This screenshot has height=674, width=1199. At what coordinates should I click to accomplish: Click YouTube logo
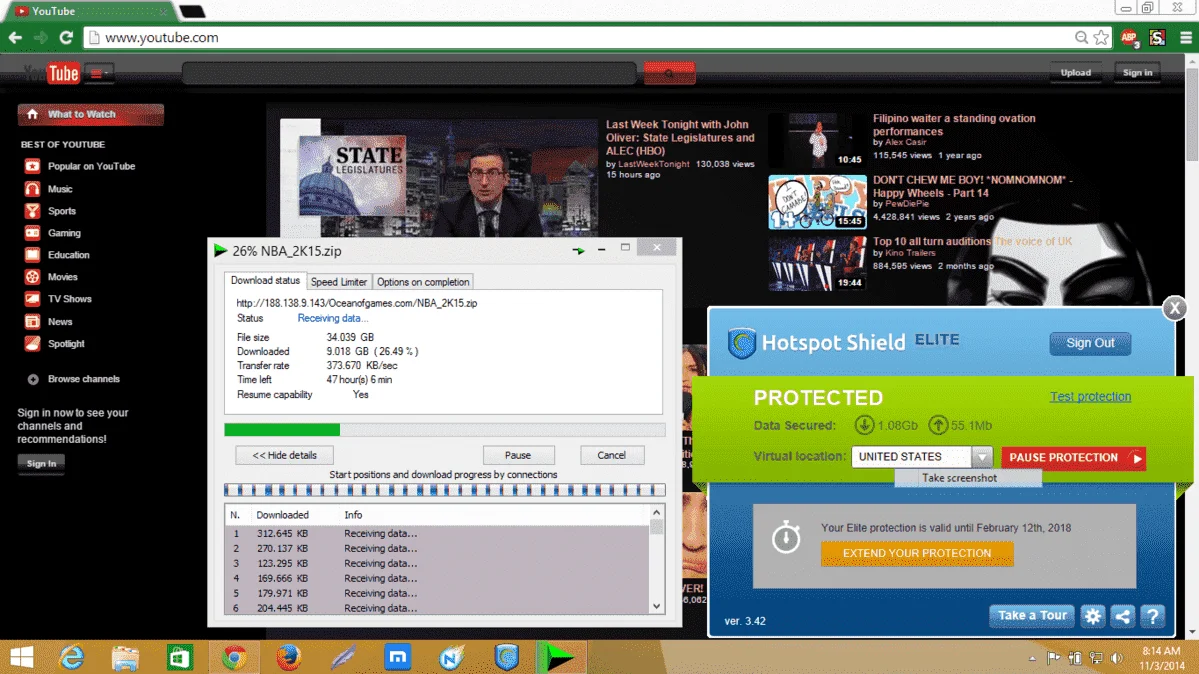[x=51, y=73]
